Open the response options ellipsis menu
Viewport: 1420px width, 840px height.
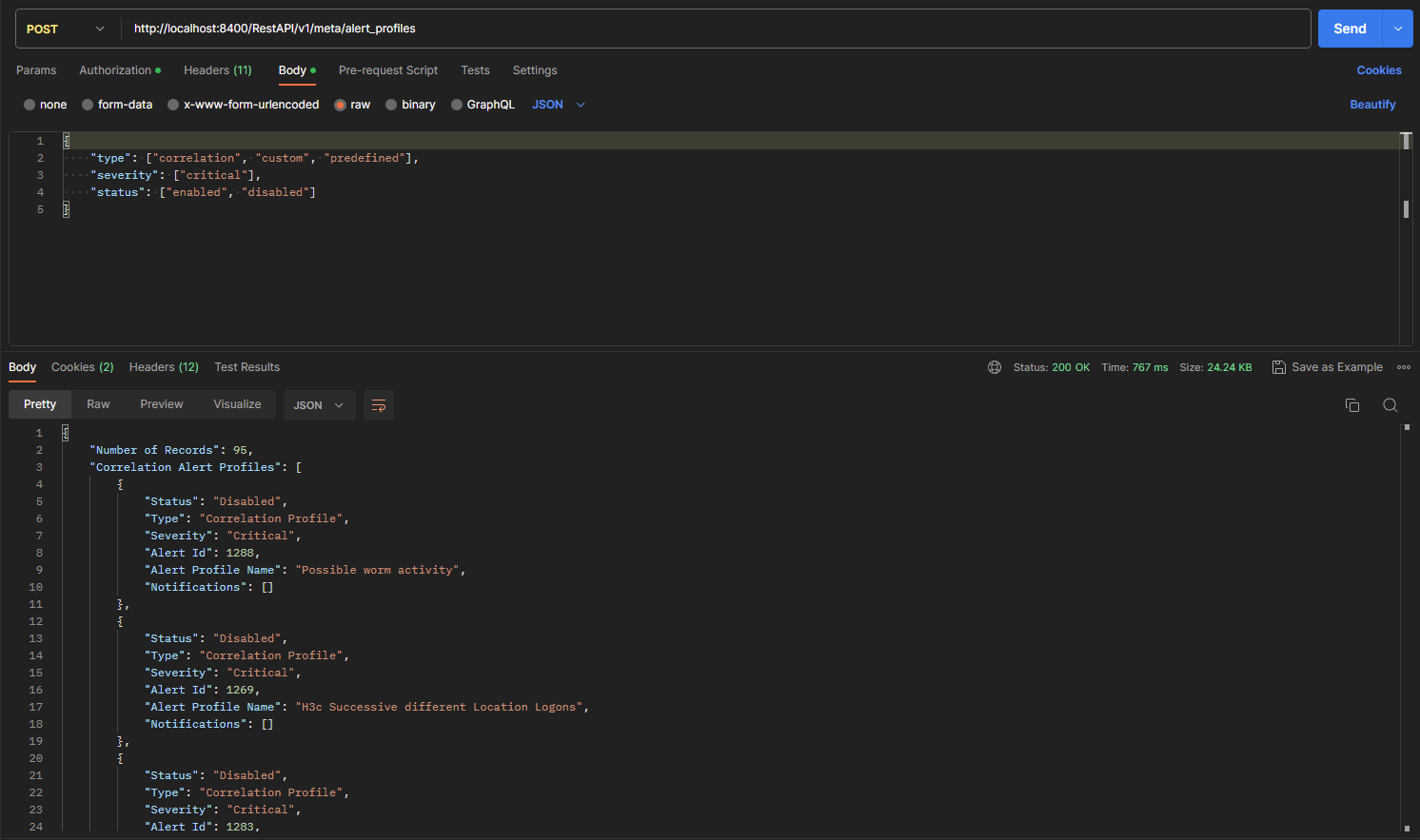[x=1404, y=366]
